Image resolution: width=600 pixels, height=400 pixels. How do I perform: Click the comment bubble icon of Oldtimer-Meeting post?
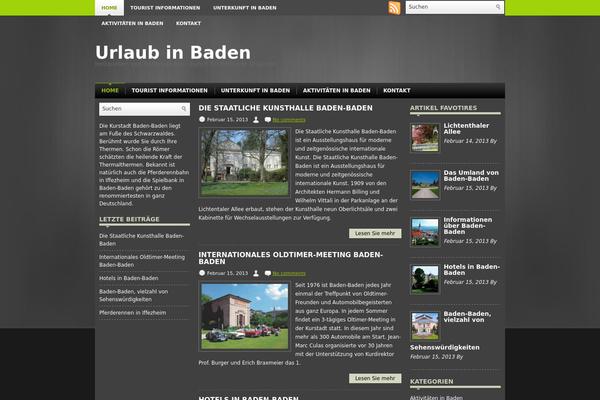coord(267,273)
